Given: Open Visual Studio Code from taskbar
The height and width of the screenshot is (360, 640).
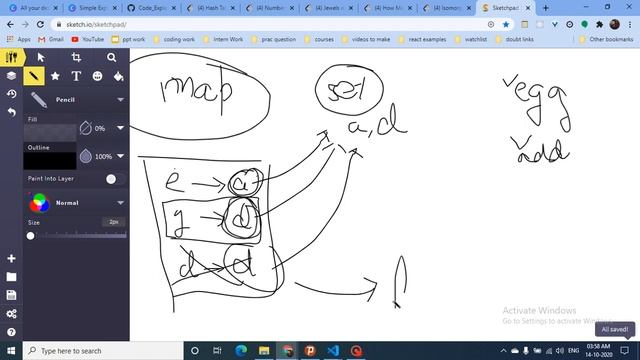Looking at the screenshot, I should (333, 351).
